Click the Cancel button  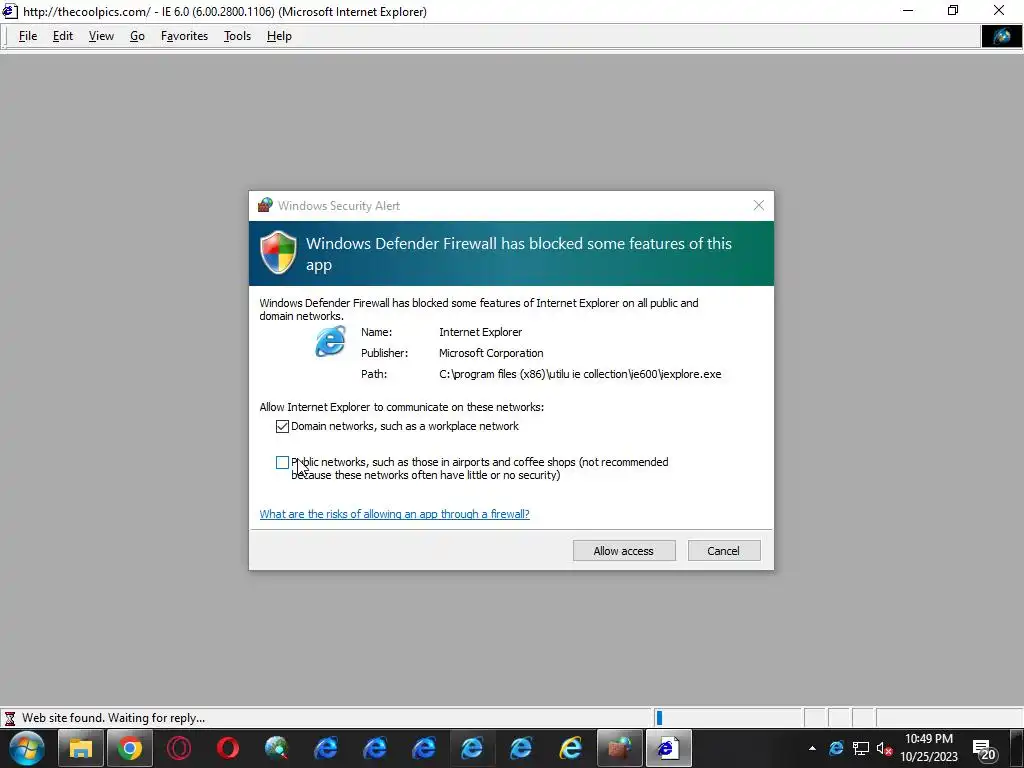724,551
